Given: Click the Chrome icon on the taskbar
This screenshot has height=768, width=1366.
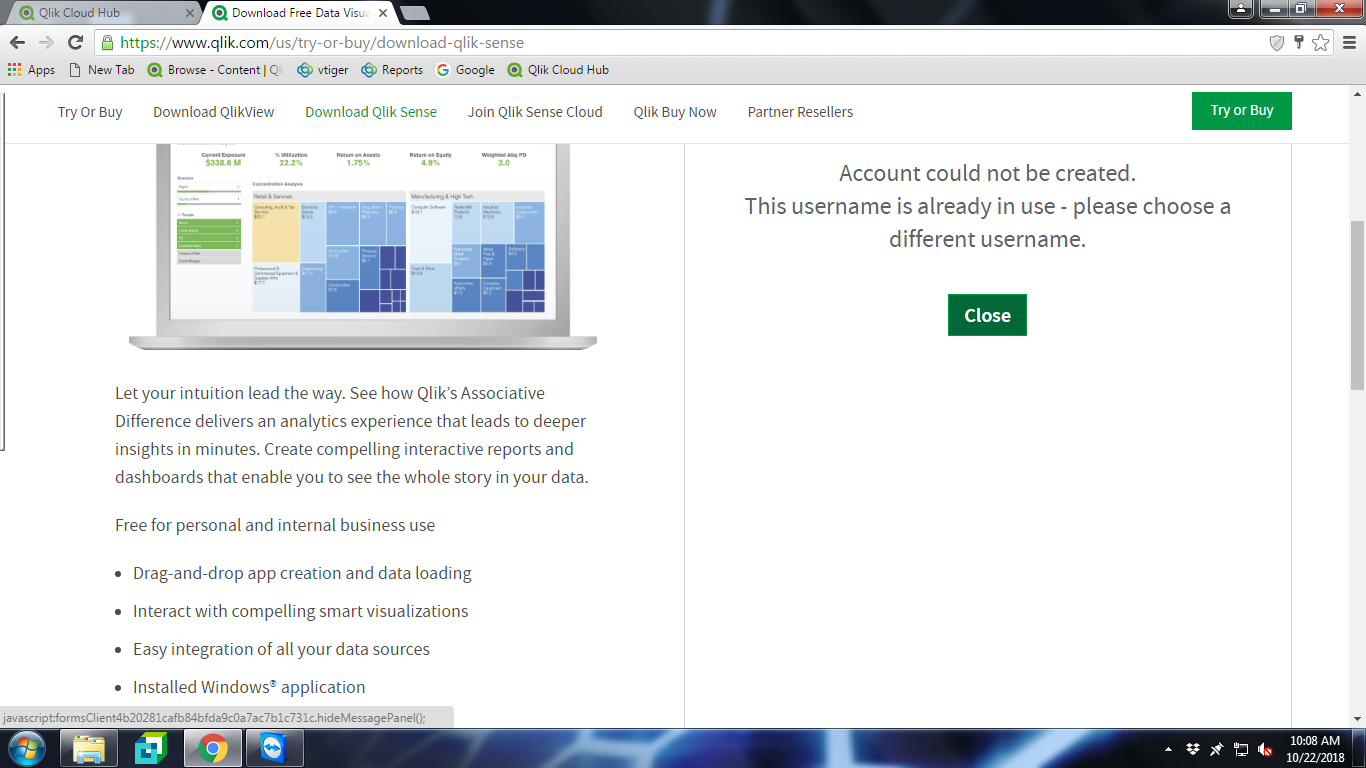Looking at the screenshot, I should (x=212, y=748).
